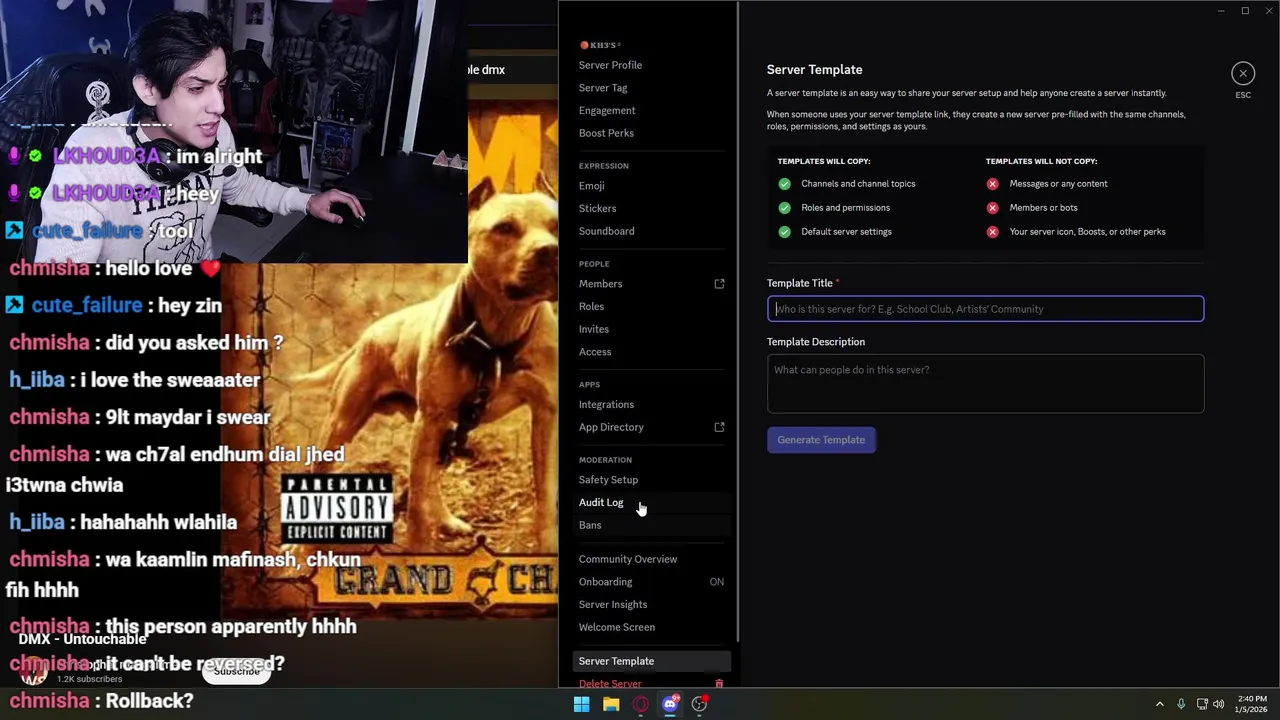Click the channel avatar next to subscribers
This screenshot has width=1280, height=720.
pyautogui.click(x=33, y=672)
